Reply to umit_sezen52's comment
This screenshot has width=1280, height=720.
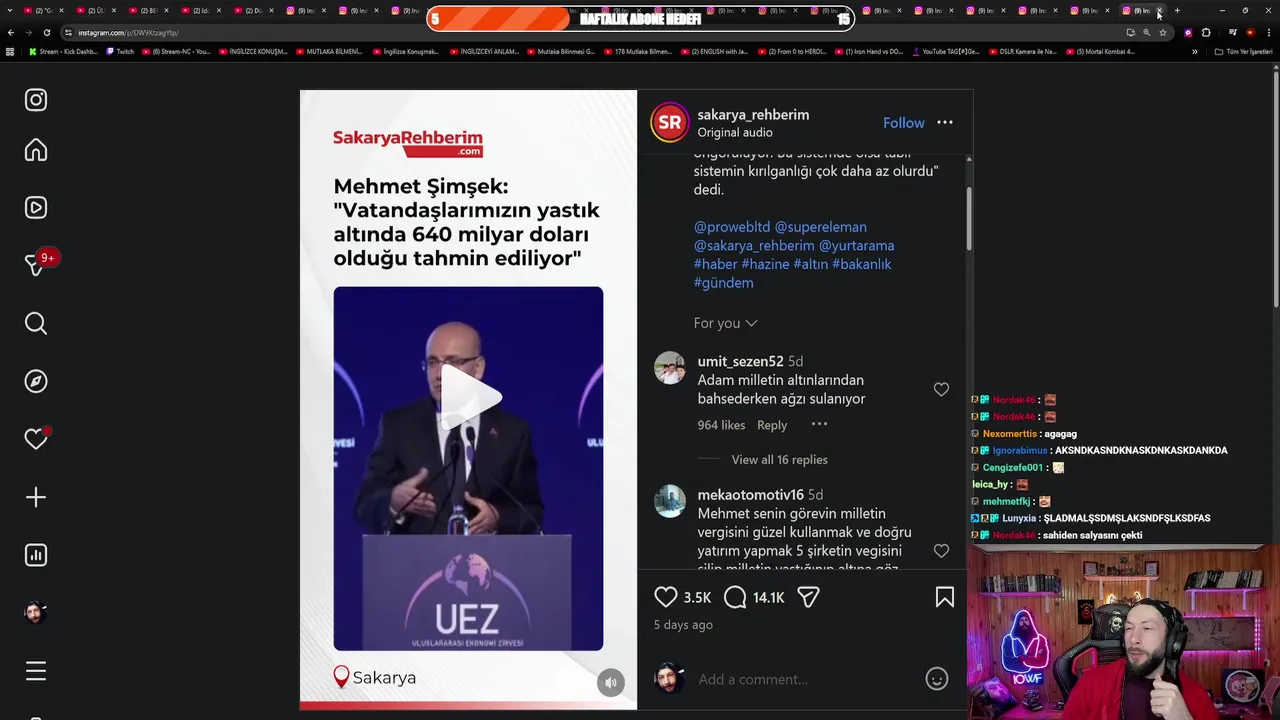point(771,425)
